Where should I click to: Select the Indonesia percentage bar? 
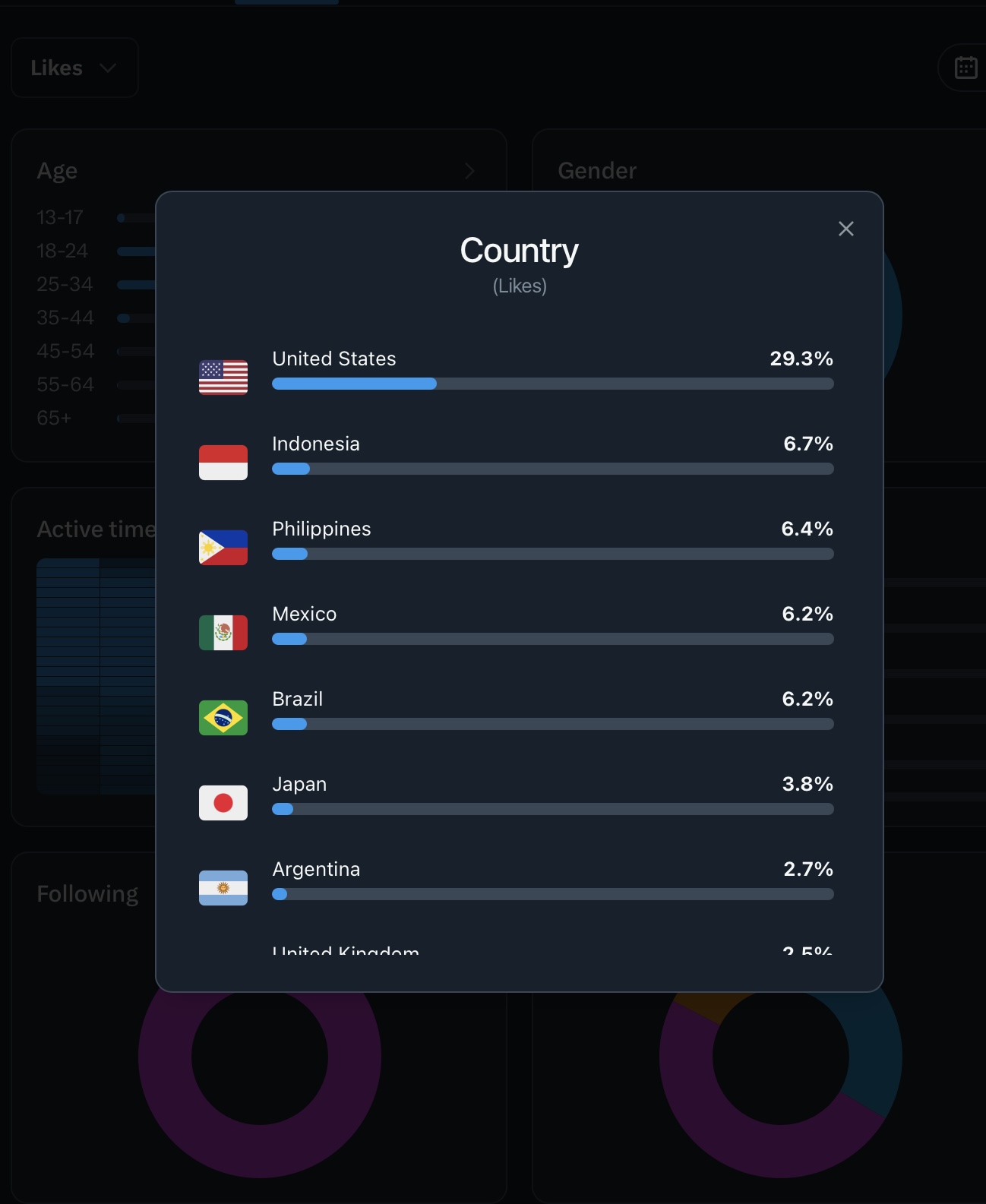[553, 469]
